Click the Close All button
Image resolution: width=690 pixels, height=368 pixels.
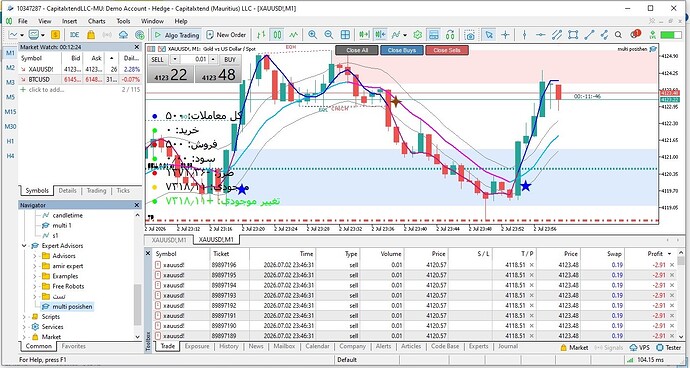pyautogui.click(x=357, y=50)
